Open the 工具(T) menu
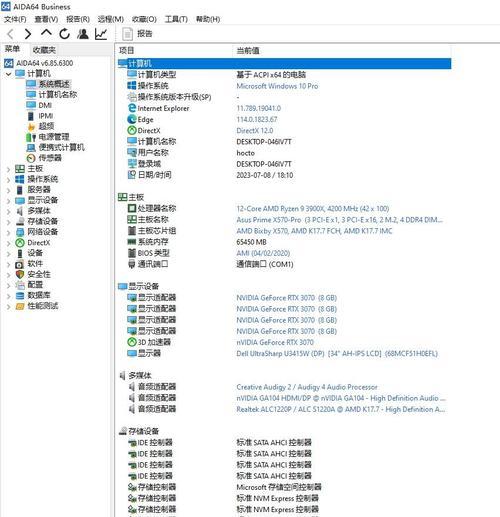Viewport: 500px width, 517px height. tap(176, 19)
